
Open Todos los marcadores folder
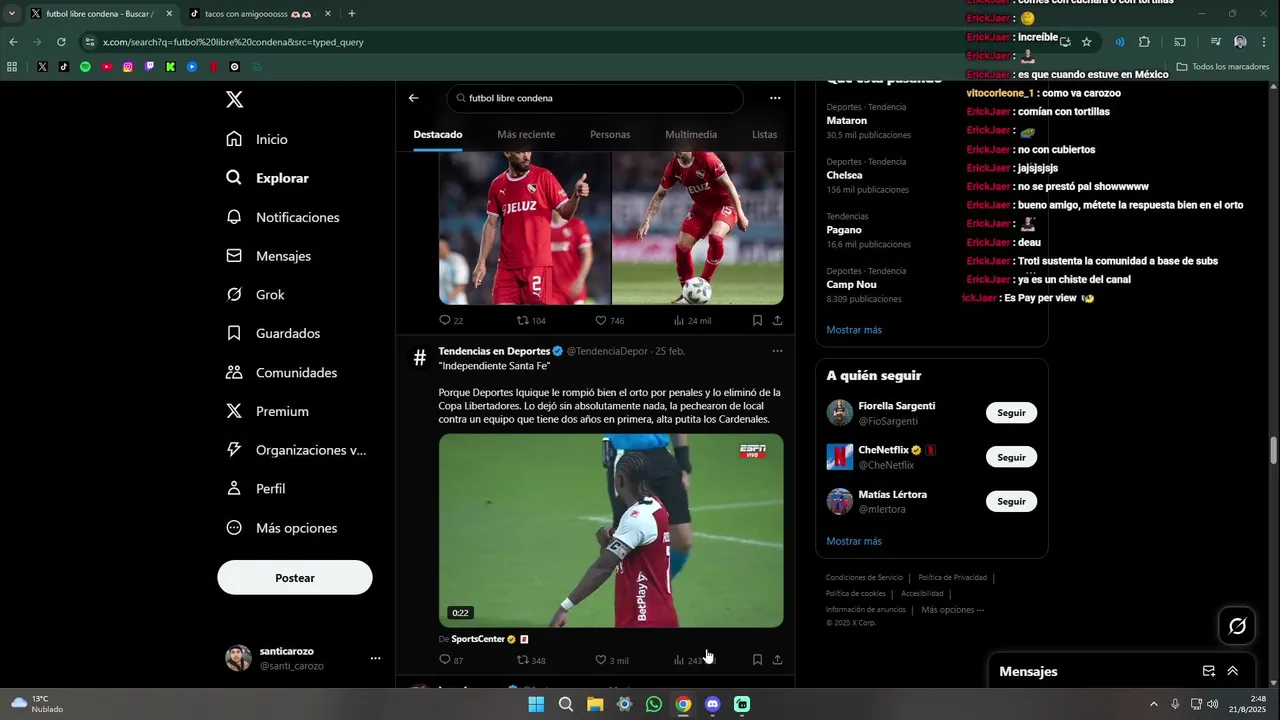(1223, 67)
